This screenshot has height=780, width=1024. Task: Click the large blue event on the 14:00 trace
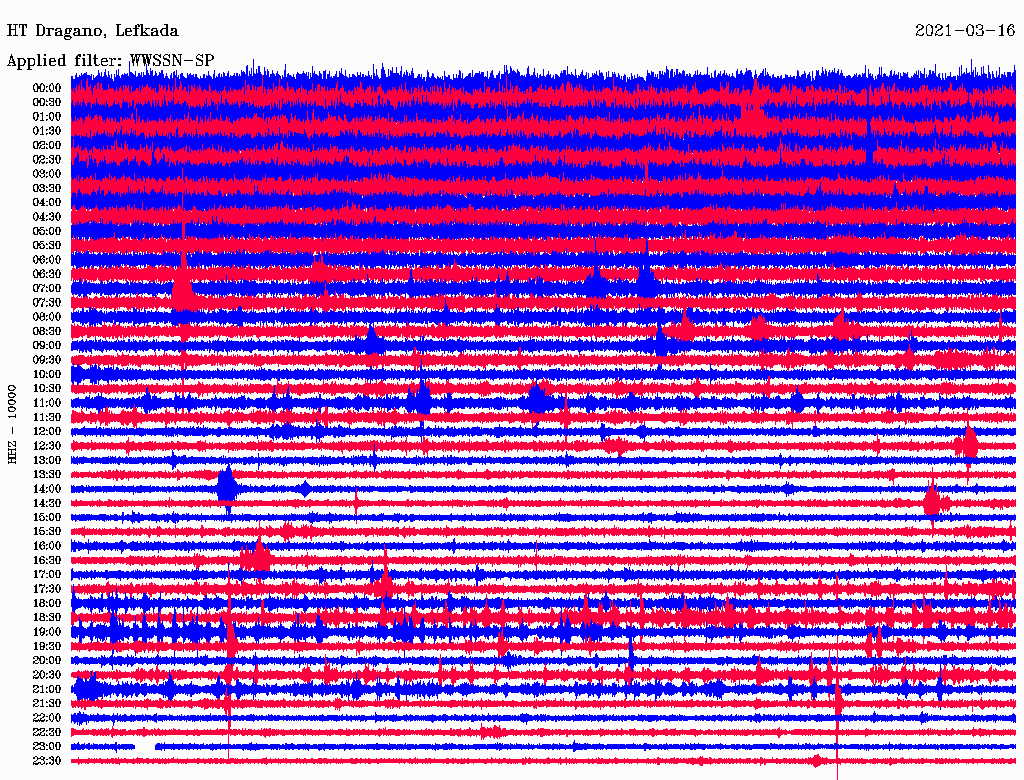point(227,489)
